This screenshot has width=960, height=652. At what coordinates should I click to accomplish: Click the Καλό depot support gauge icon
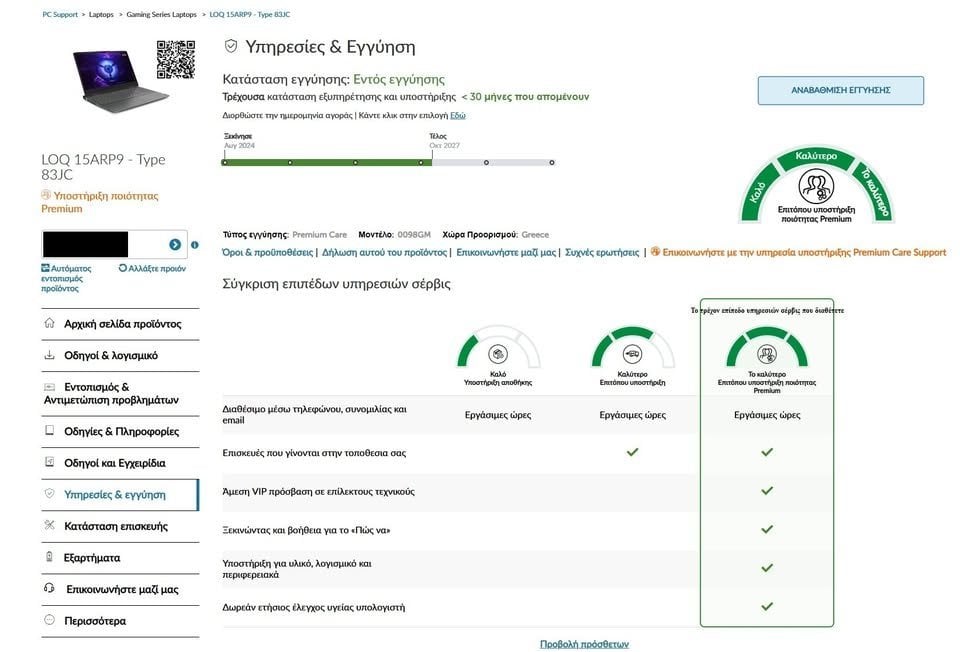[x=498, y=354]
